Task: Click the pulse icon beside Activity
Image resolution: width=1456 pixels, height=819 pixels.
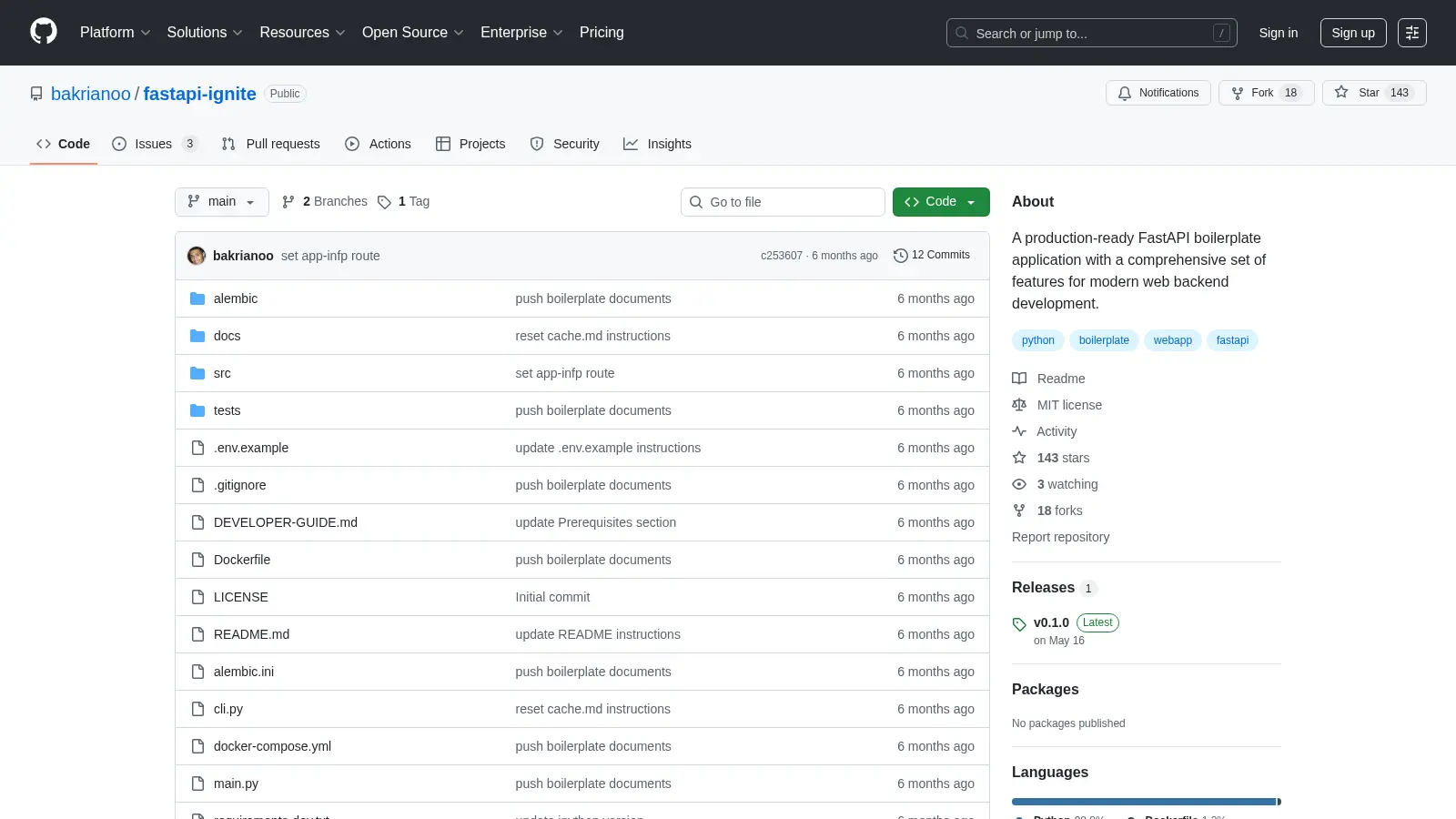Action: [1019, 431]
